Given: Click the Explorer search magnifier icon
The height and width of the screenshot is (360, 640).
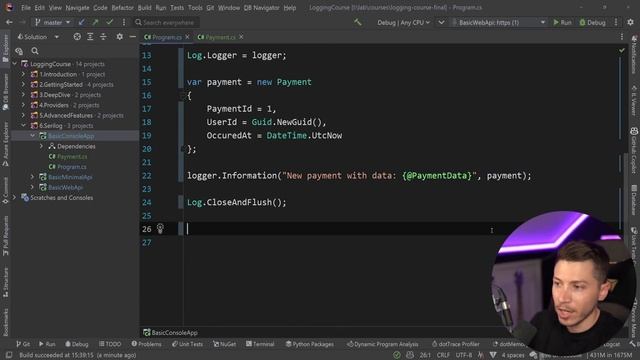Looking at the screenshot, I should click(x=35, y=51).
